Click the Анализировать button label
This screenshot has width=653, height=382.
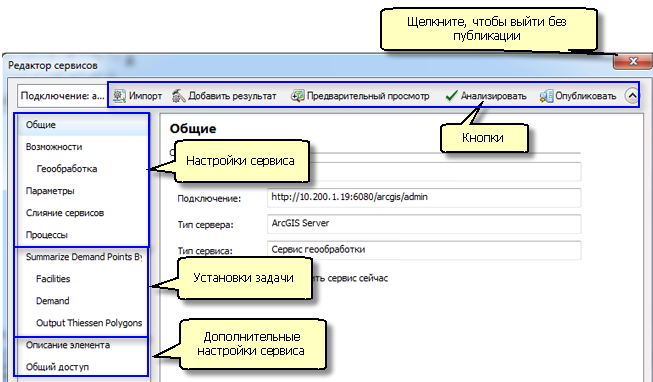[493, 96]
